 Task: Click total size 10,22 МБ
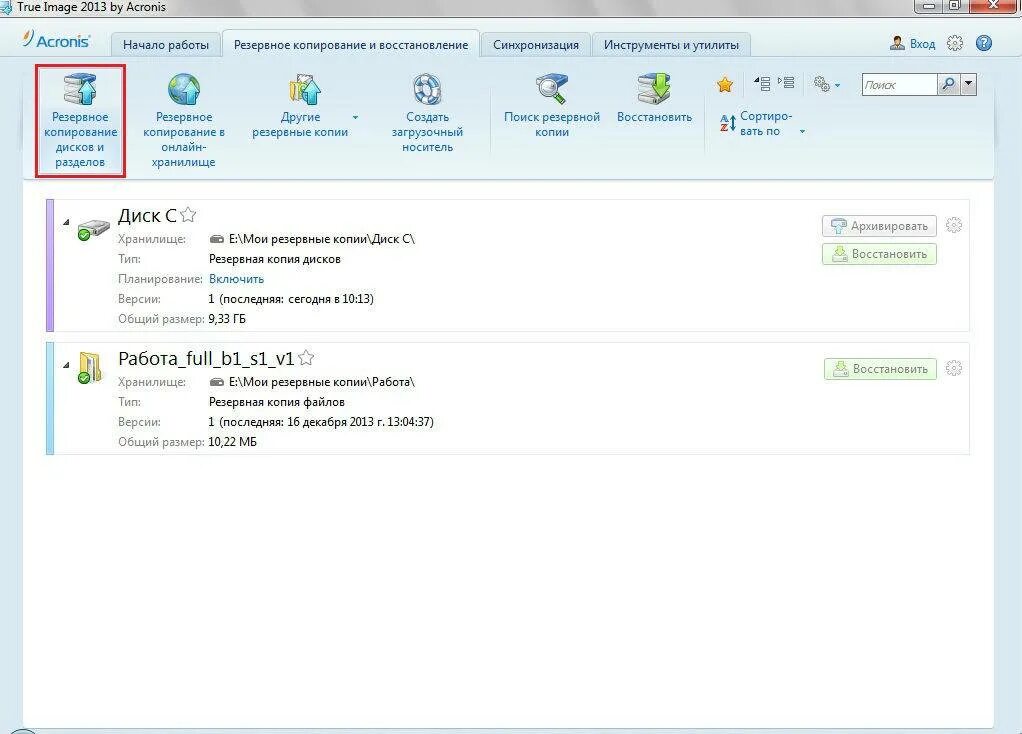click(233, 442)
